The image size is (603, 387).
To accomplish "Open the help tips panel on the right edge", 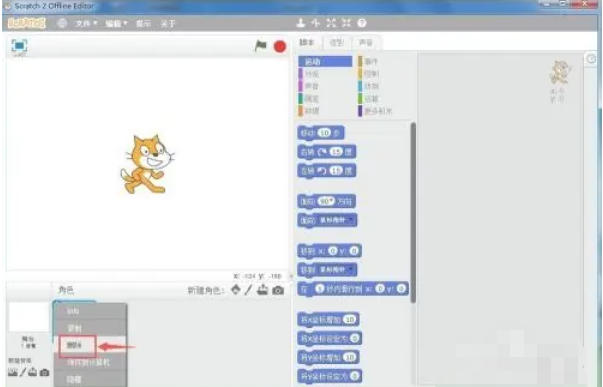I will [x=591, y=59].
